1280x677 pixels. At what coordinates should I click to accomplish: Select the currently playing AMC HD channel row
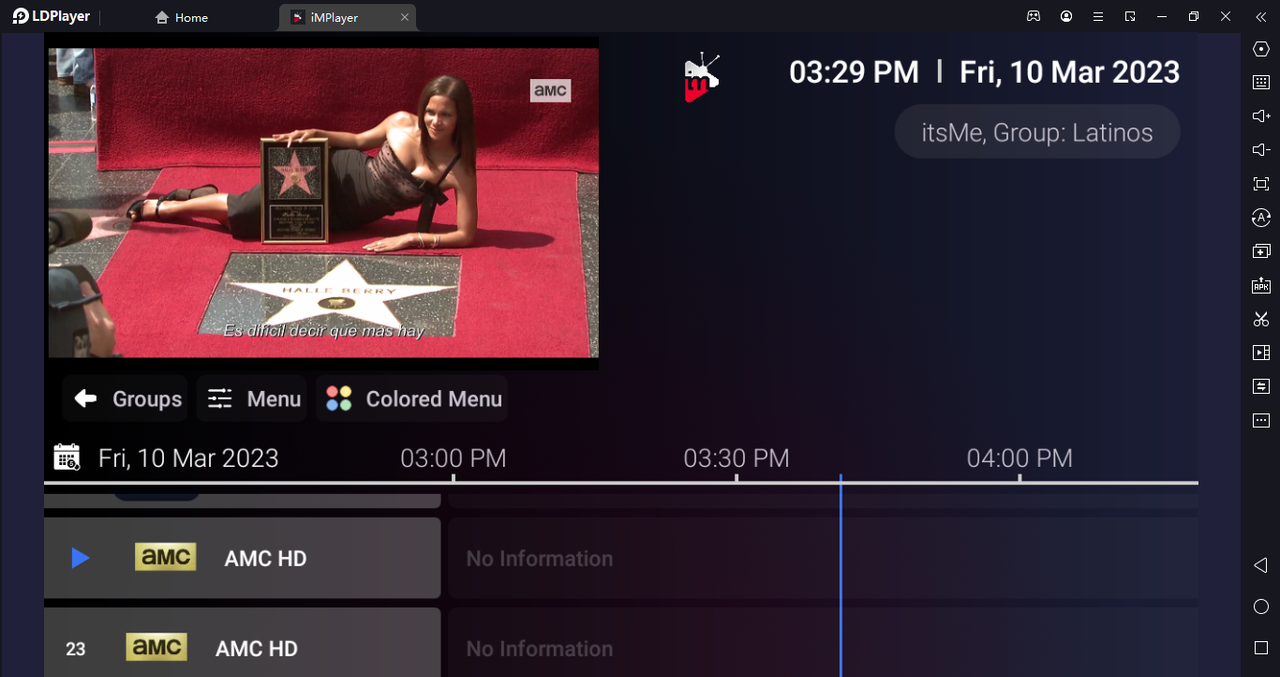pos(242,558)
